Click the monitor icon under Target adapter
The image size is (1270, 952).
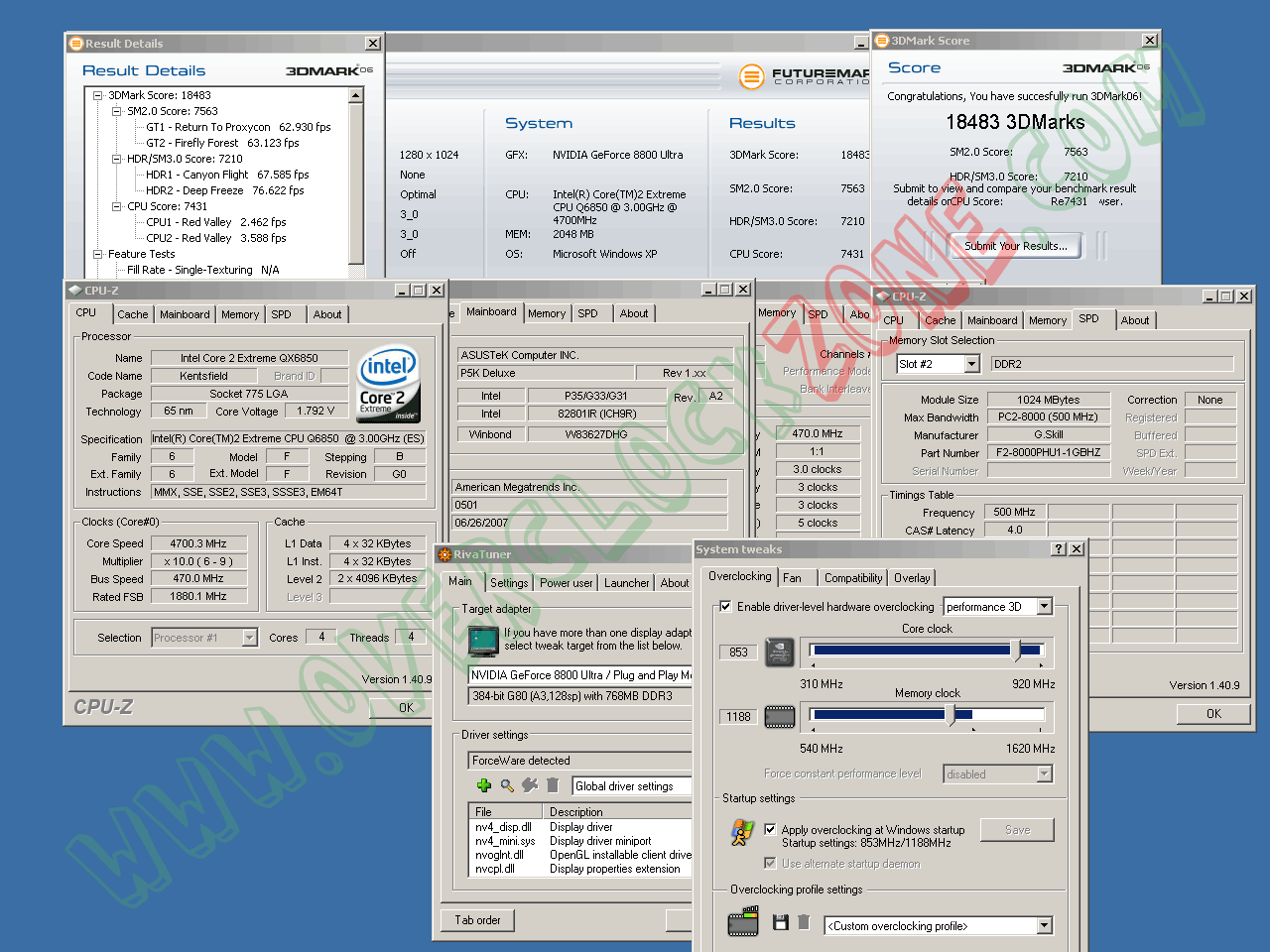click(x=483, y=641)
